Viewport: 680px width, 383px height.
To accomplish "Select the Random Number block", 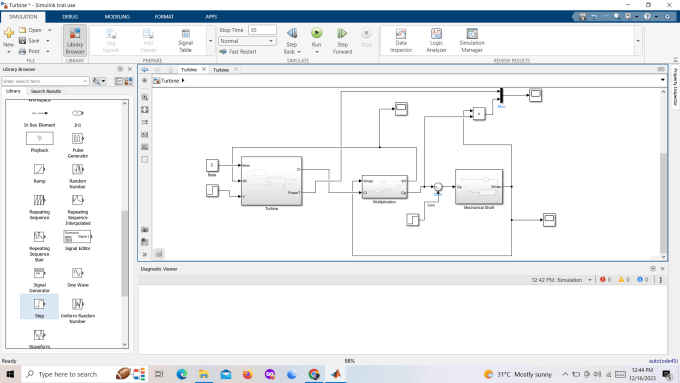I will coord(78,175).
